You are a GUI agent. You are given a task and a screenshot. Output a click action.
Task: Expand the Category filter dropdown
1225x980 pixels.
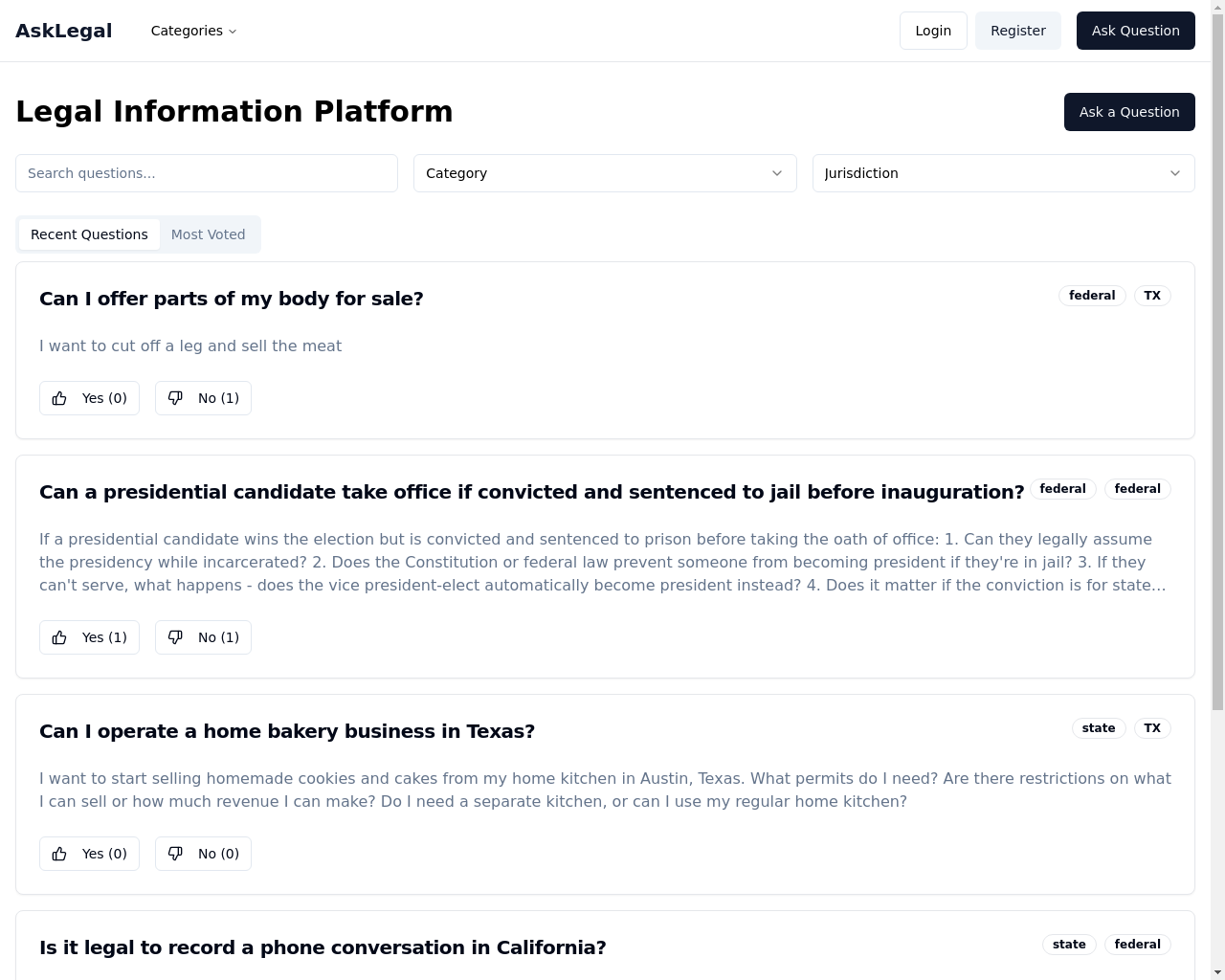click(x=605, y=173)
